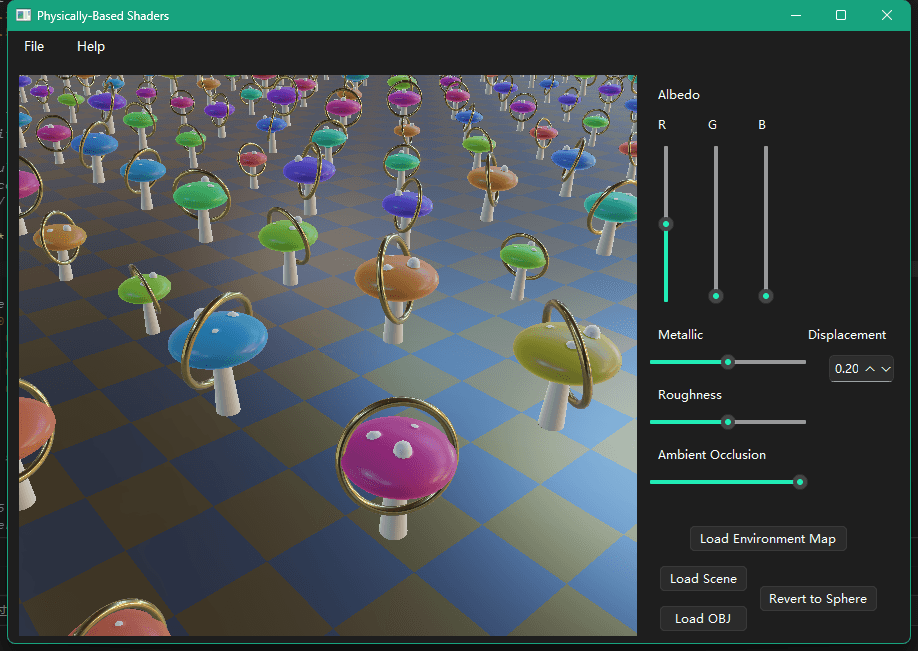Click the Metallic label
The image size is (918, 651).
click(x=680, y=335)
